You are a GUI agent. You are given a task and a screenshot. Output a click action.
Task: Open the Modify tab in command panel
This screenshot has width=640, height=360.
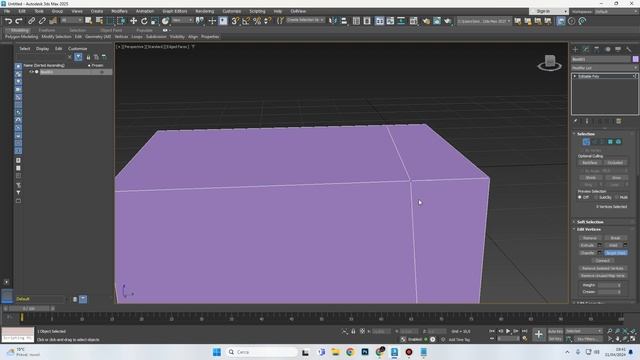pyautogui.click(x=586, y=49)
